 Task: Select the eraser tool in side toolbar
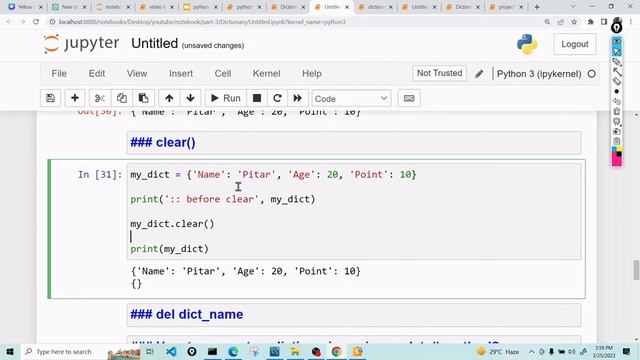click(617, 82)
